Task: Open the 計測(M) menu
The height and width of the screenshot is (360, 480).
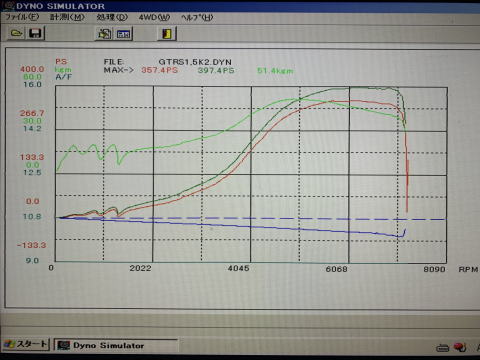Action: click(67, 17)
